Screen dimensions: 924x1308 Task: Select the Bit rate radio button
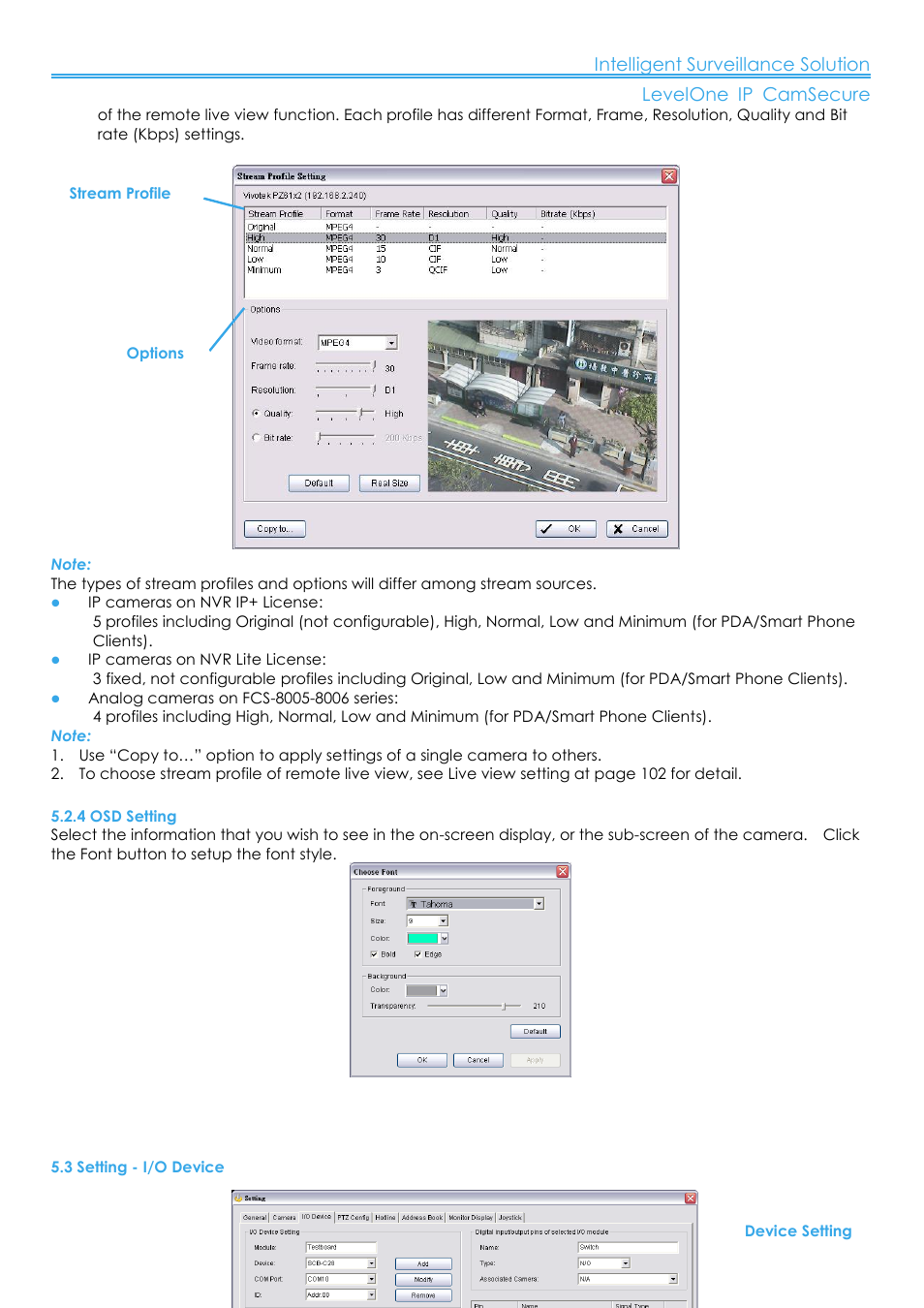click(256, 438)
